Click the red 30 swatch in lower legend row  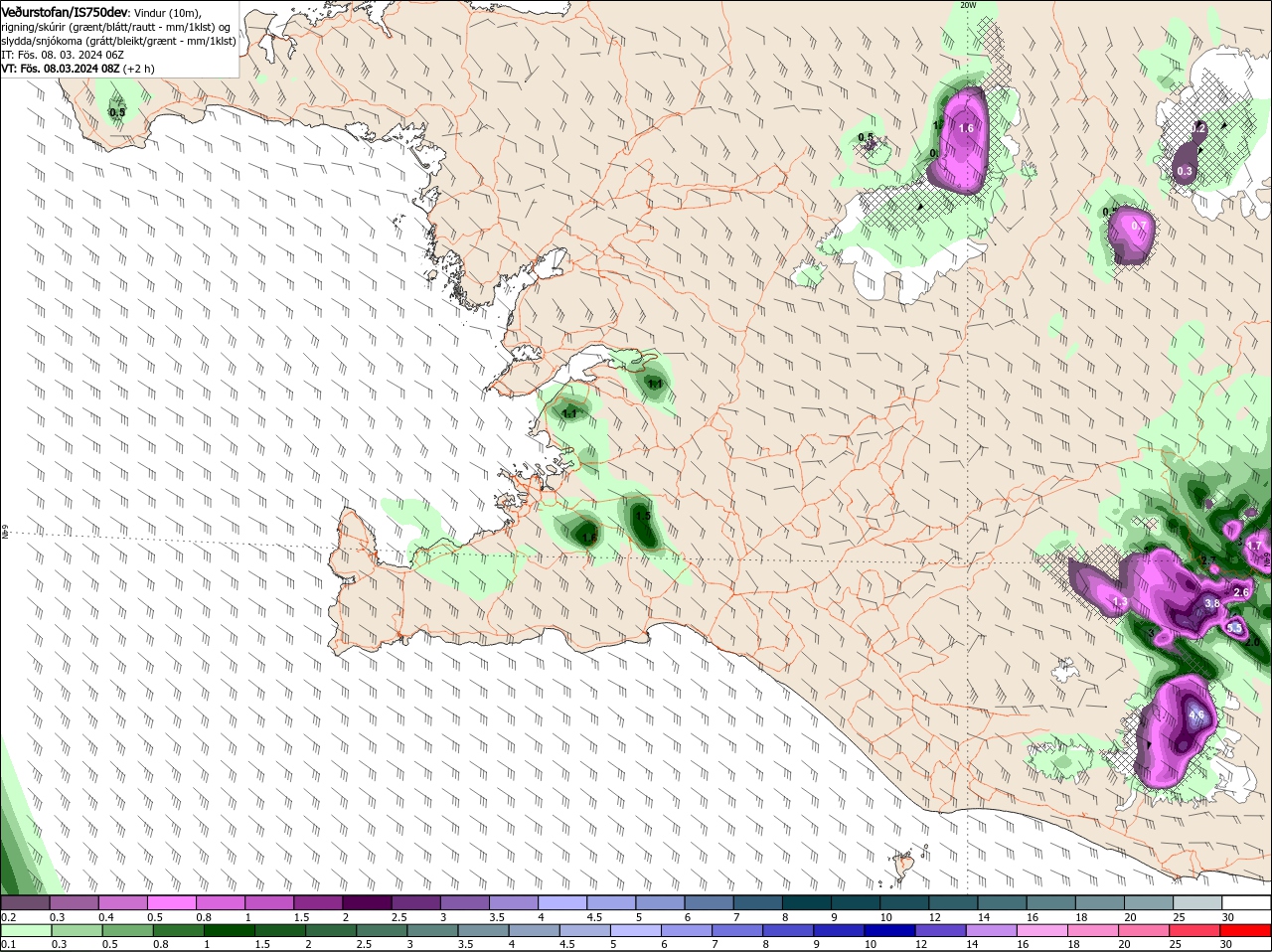click(1246, 930)
